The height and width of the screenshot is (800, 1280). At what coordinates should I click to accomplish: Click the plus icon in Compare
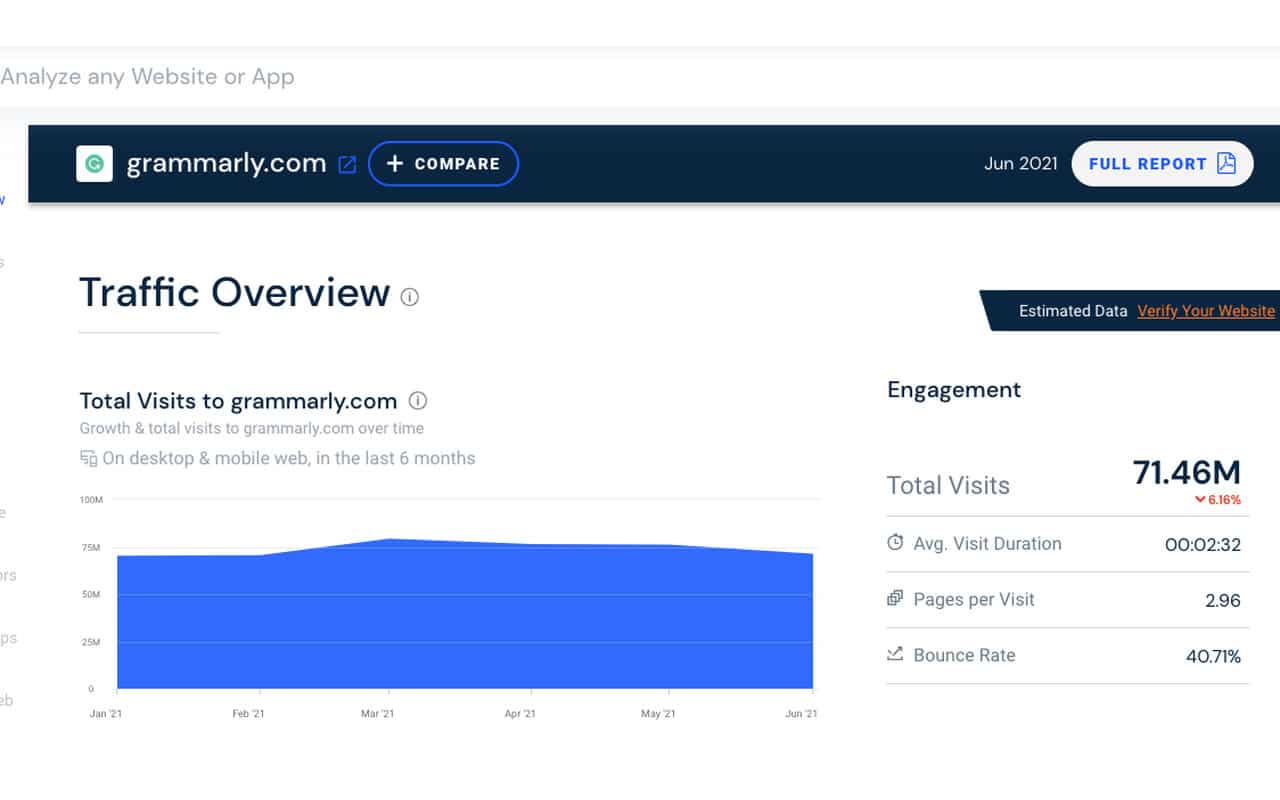[x=395, y=164]
